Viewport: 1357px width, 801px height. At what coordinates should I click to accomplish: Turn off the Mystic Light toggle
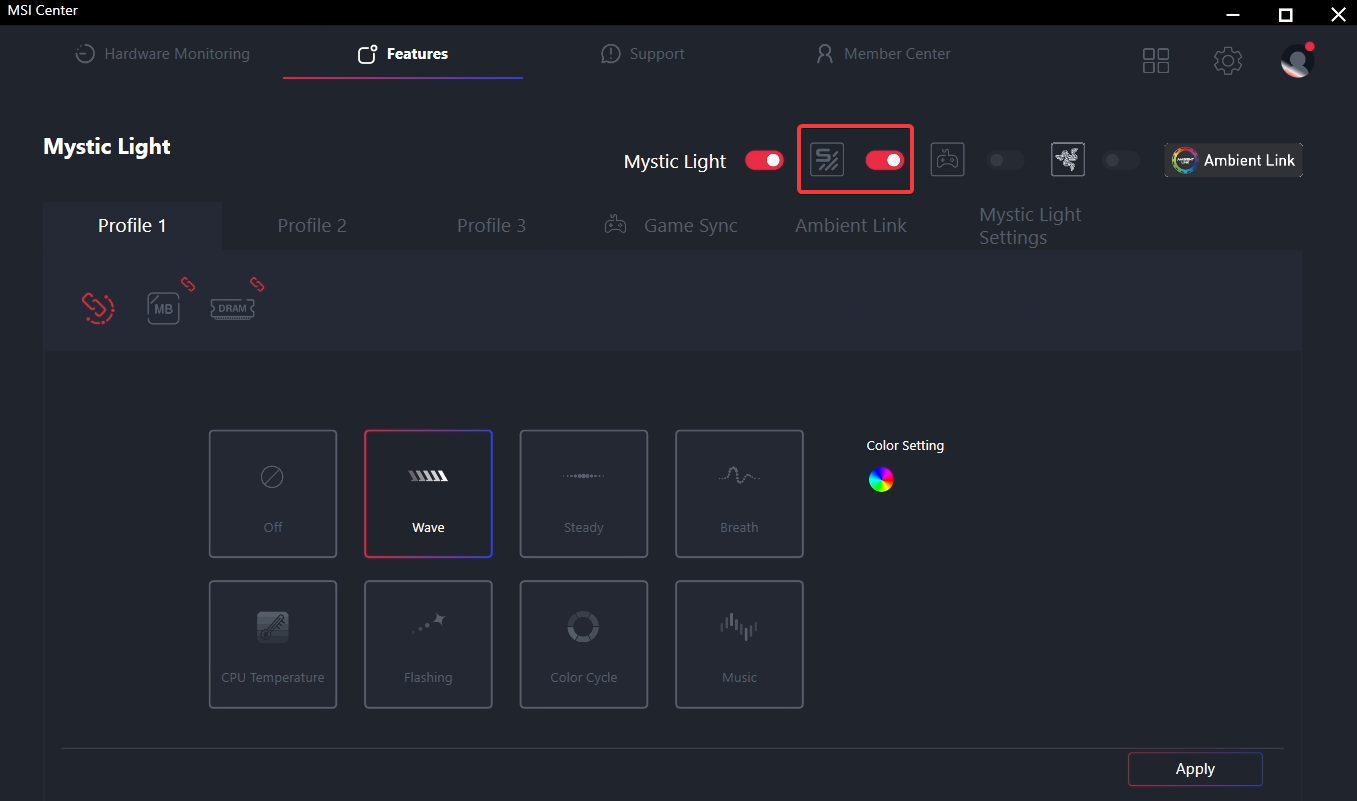pos(765,161)
